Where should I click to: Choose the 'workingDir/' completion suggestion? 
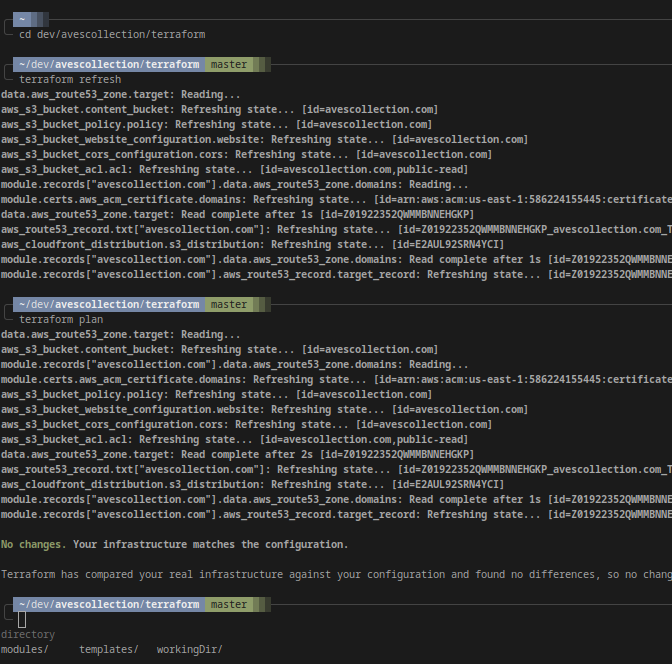(x=189, y=649)
